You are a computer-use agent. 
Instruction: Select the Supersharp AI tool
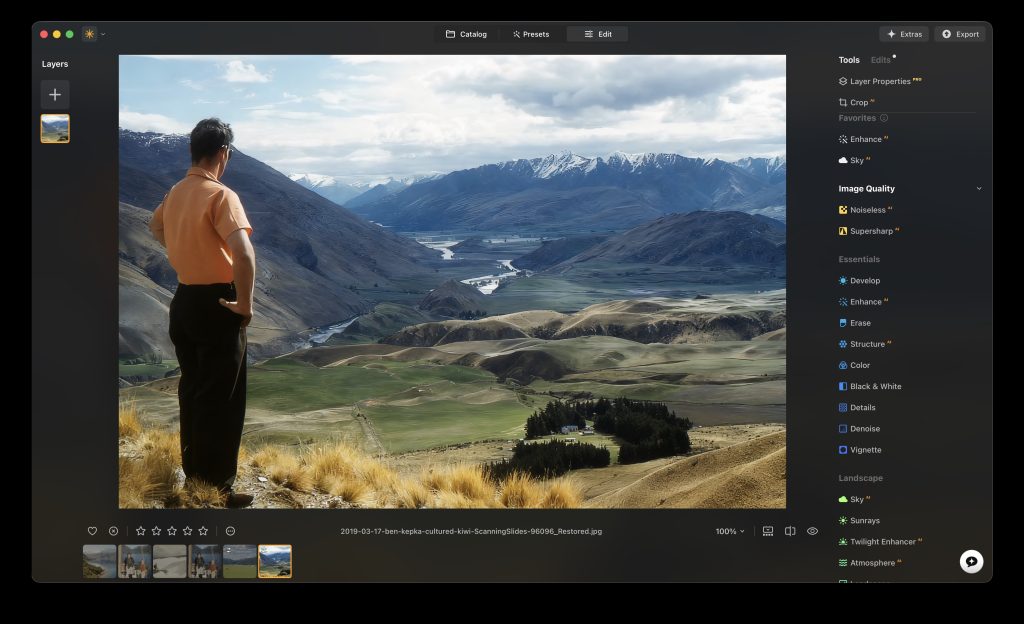[x=870, y=231]
